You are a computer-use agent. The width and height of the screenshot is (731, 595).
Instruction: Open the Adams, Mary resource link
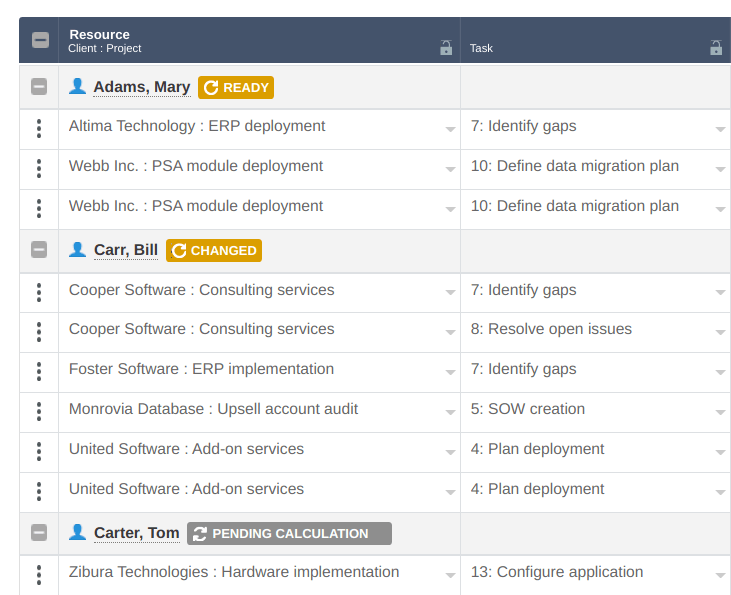pyautogui.click(x=142, y=87)
